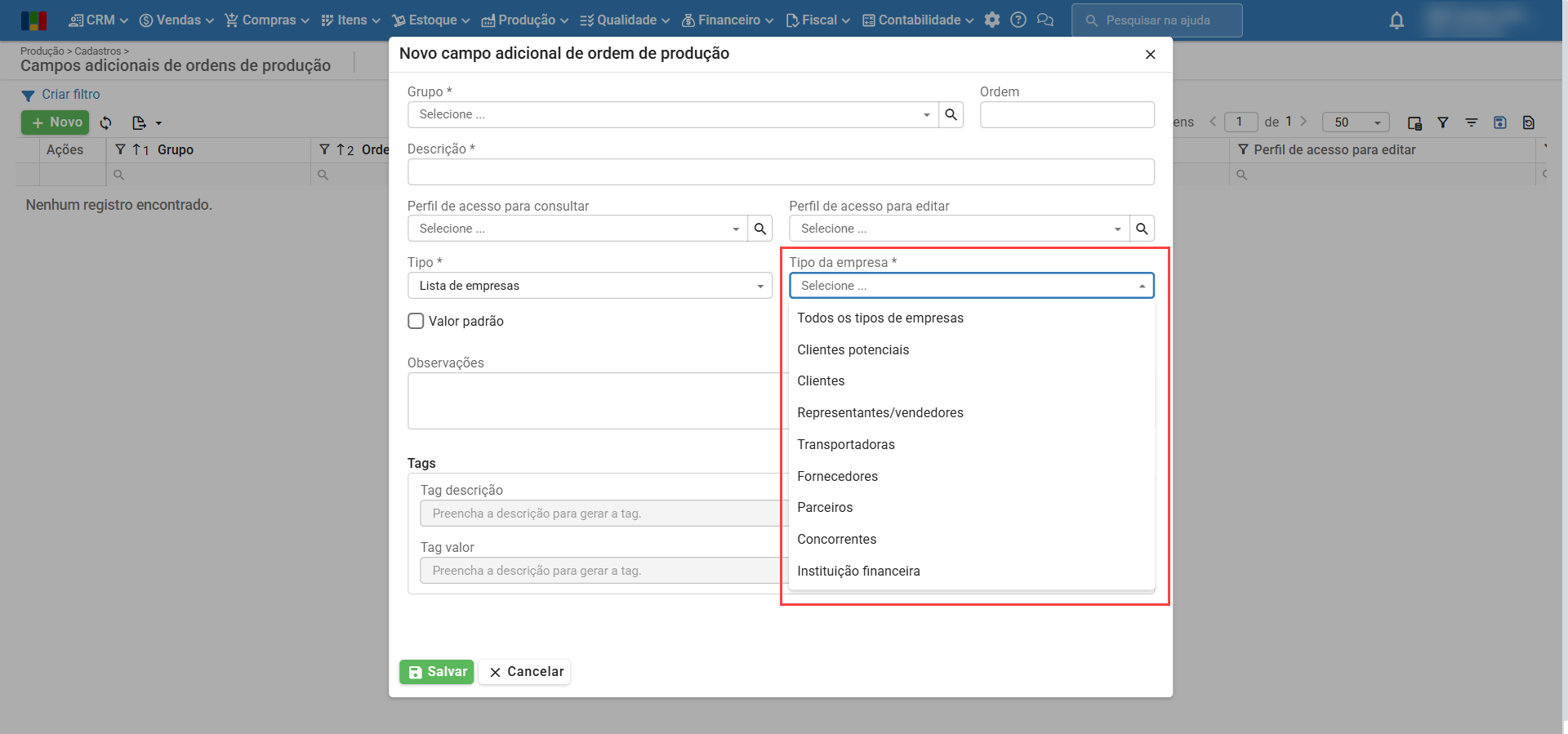Choose Transportadoras option
Screen dimensions: 1568x734
pyautogui.click(x=846, y=445)
